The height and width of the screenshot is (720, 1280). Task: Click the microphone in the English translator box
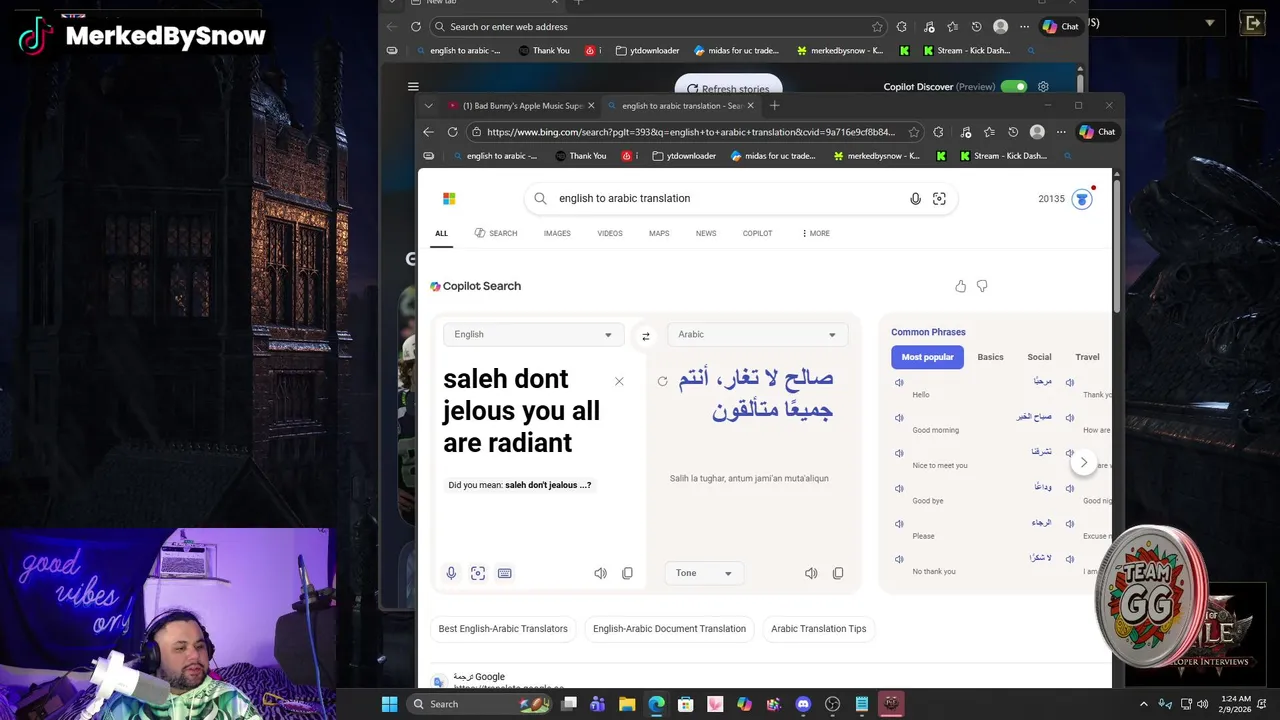[451, 573]
